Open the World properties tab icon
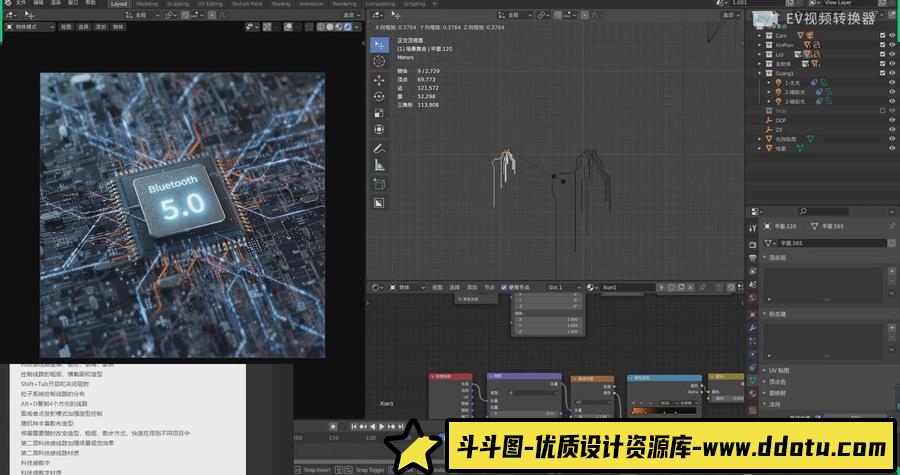Screen dimensions: 900x475 [752, 298]
